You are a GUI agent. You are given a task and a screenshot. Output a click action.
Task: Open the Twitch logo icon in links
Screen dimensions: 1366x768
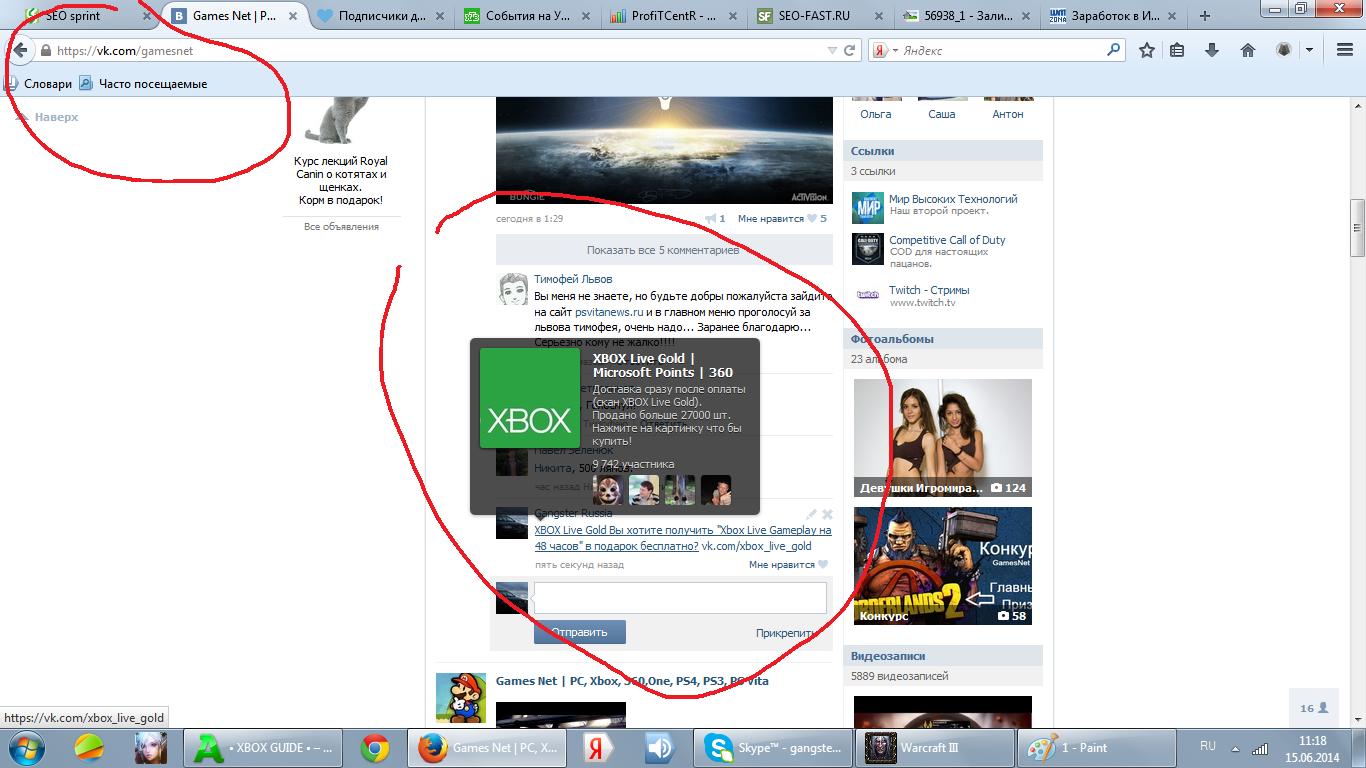coord(868,296)
